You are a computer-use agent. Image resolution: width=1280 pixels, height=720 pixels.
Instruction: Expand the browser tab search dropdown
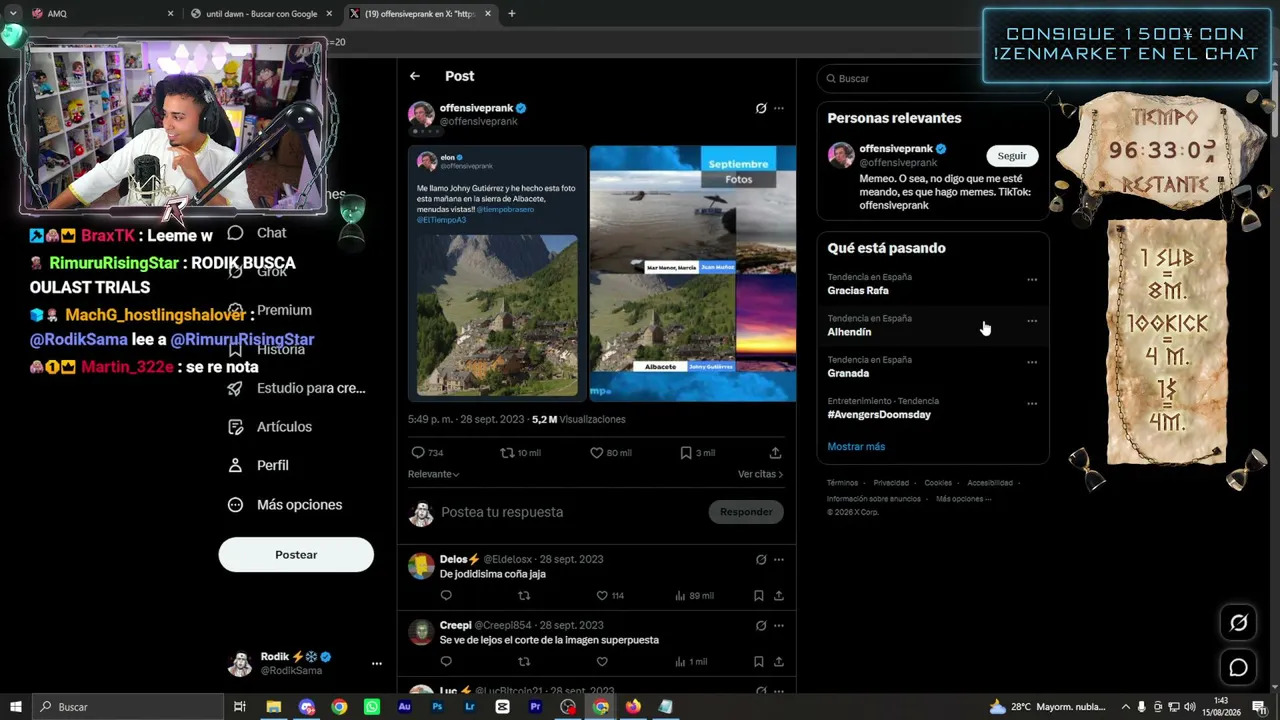13,14
